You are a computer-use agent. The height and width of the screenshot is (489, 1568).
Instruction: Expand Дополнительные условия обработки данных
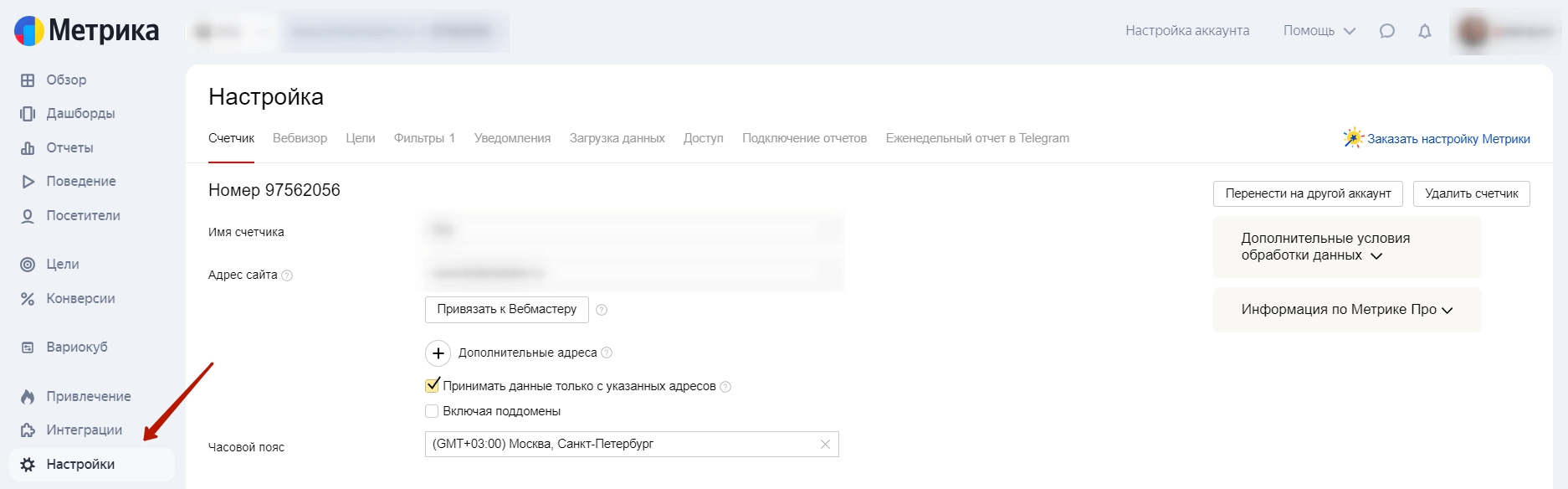pyautogui.click(x=1347, y=247)
